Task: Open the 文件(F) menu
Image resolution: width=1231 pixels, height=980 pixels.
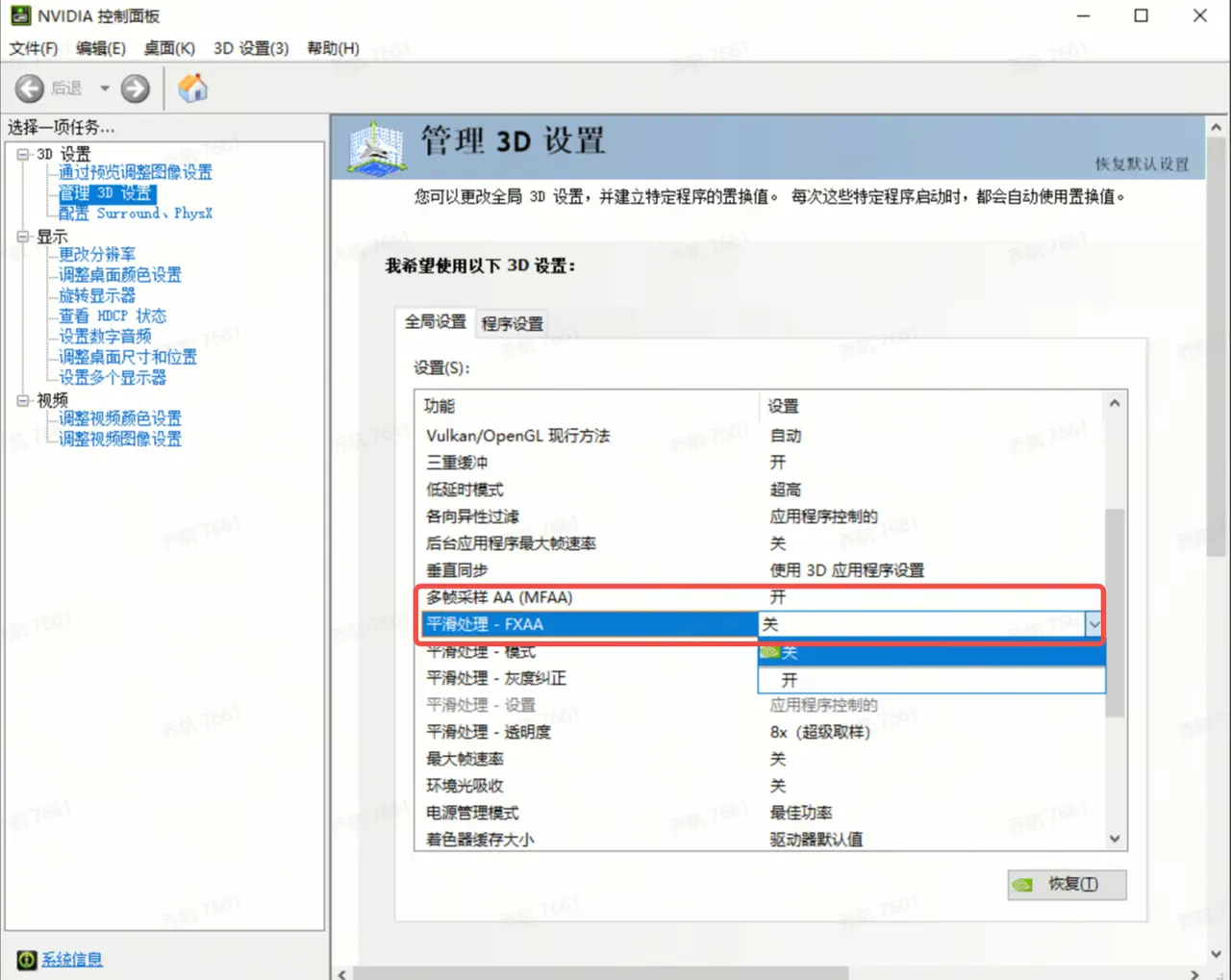Action: 34,48
